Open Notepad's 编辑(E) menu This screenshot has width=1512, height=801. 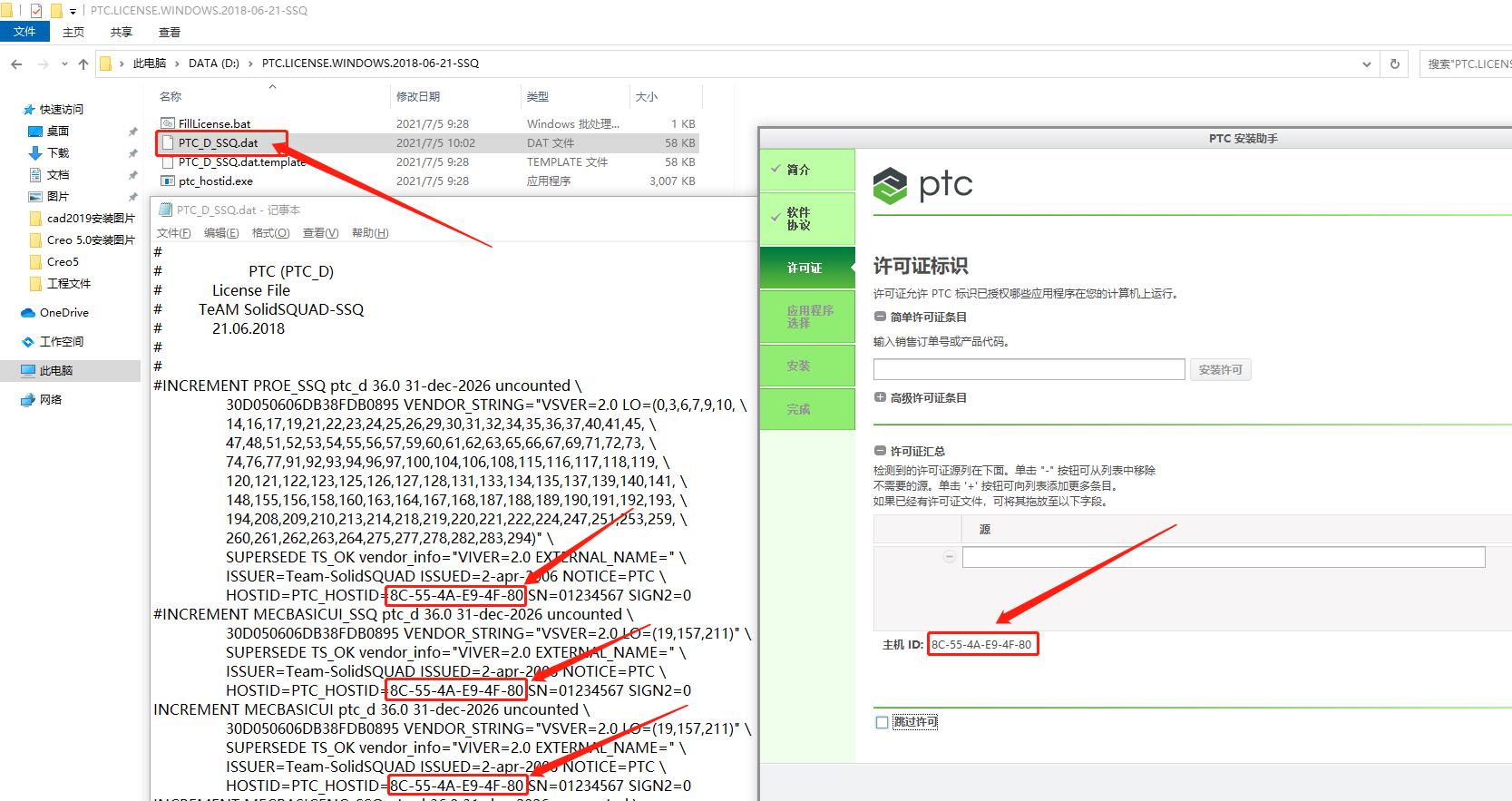click(x=221, y=233)
